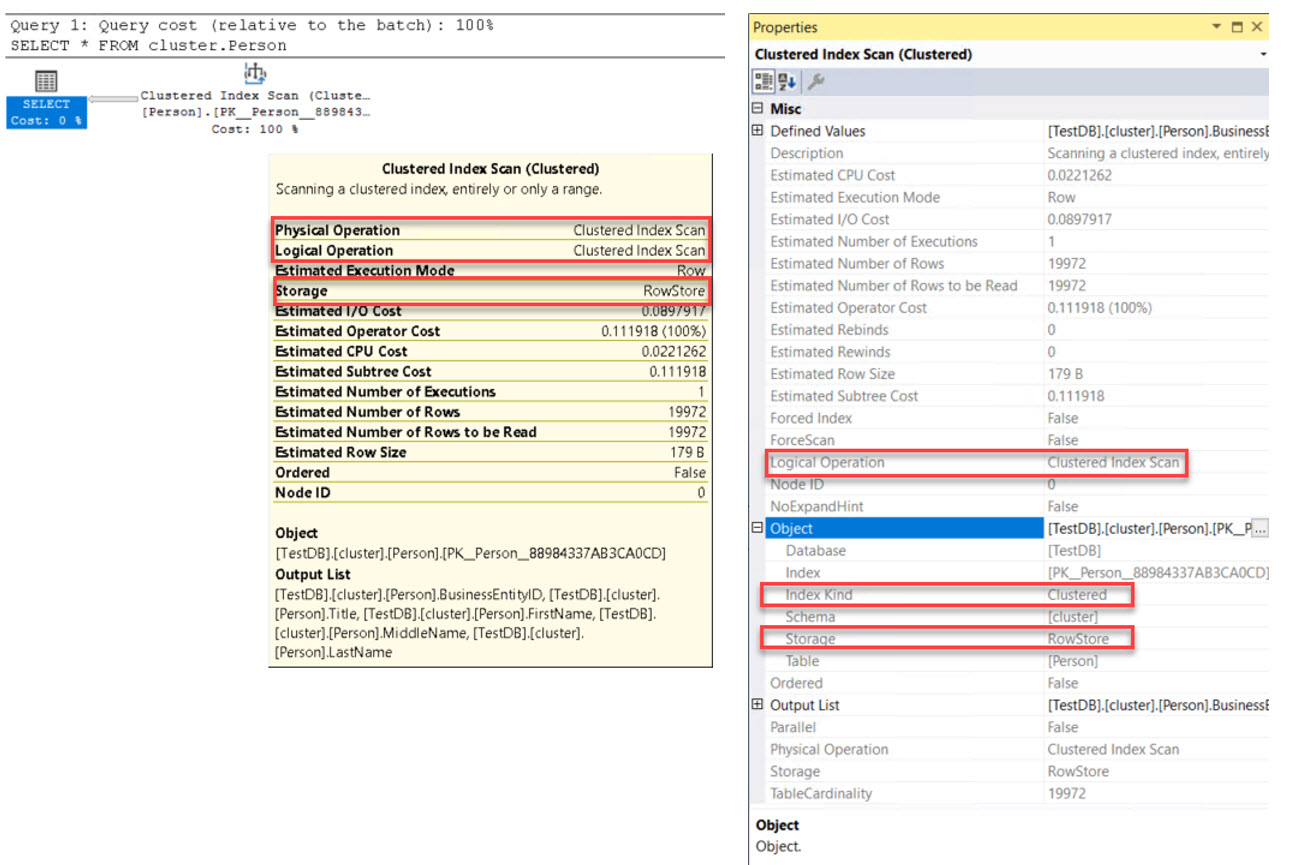Collapse the Misc category

coord(757,108)
